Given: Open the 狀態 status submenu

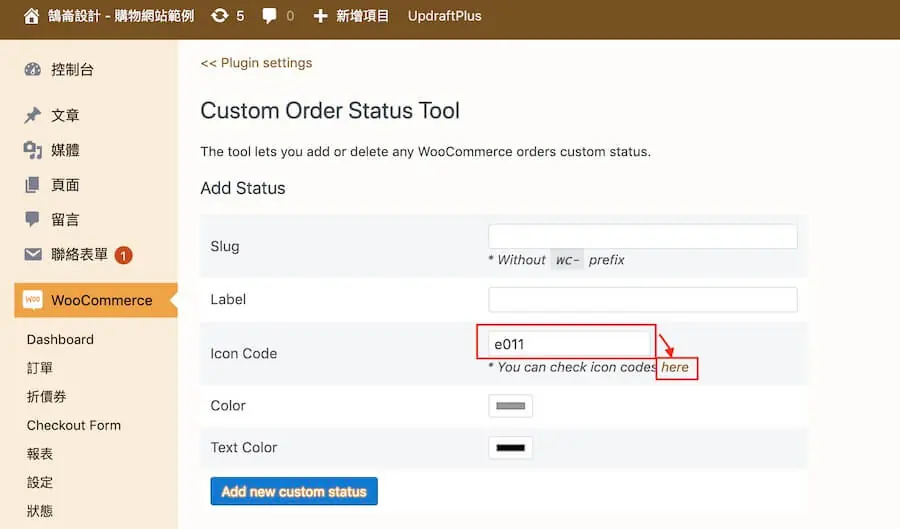Looking at the screenshot, I should (x=40, y=511).
